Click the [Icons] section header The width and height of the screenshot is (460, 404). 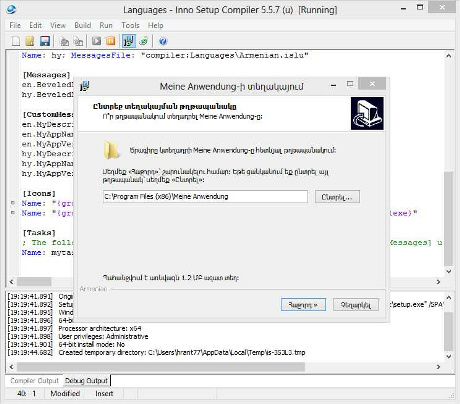pos(39,193)
